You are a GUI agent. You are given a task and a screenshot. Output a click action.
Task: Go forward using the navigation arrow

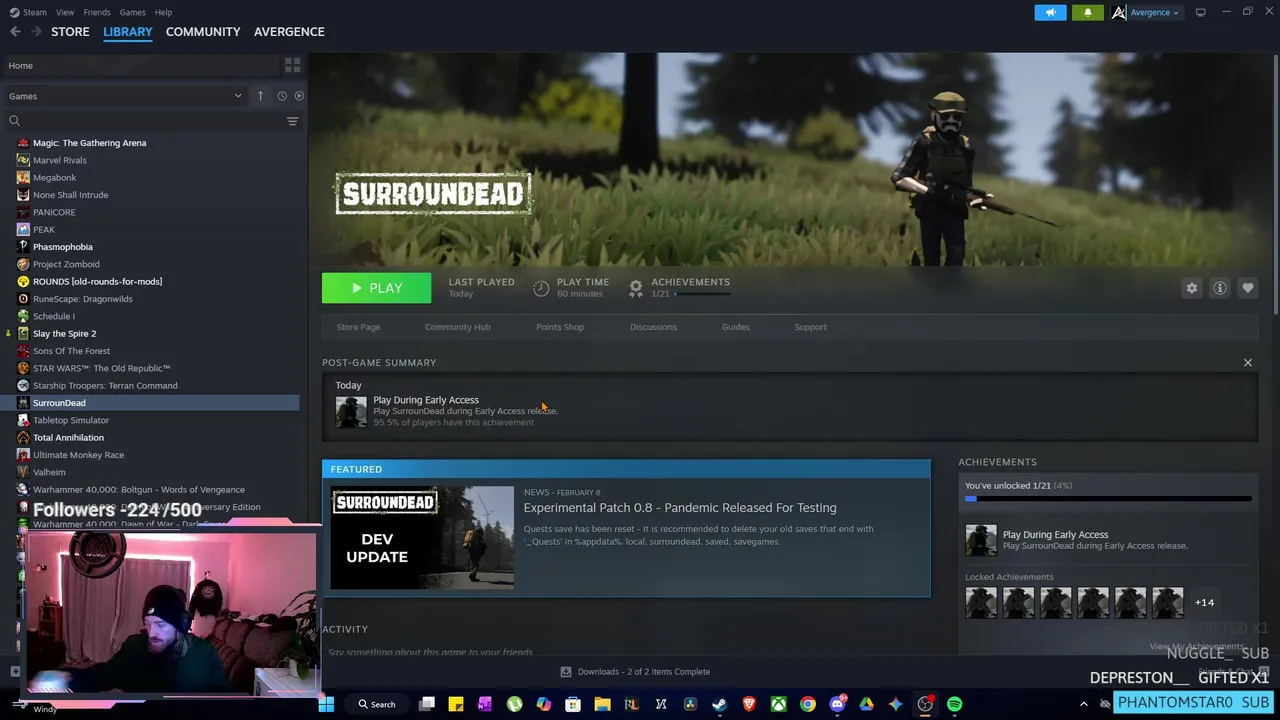36,32
